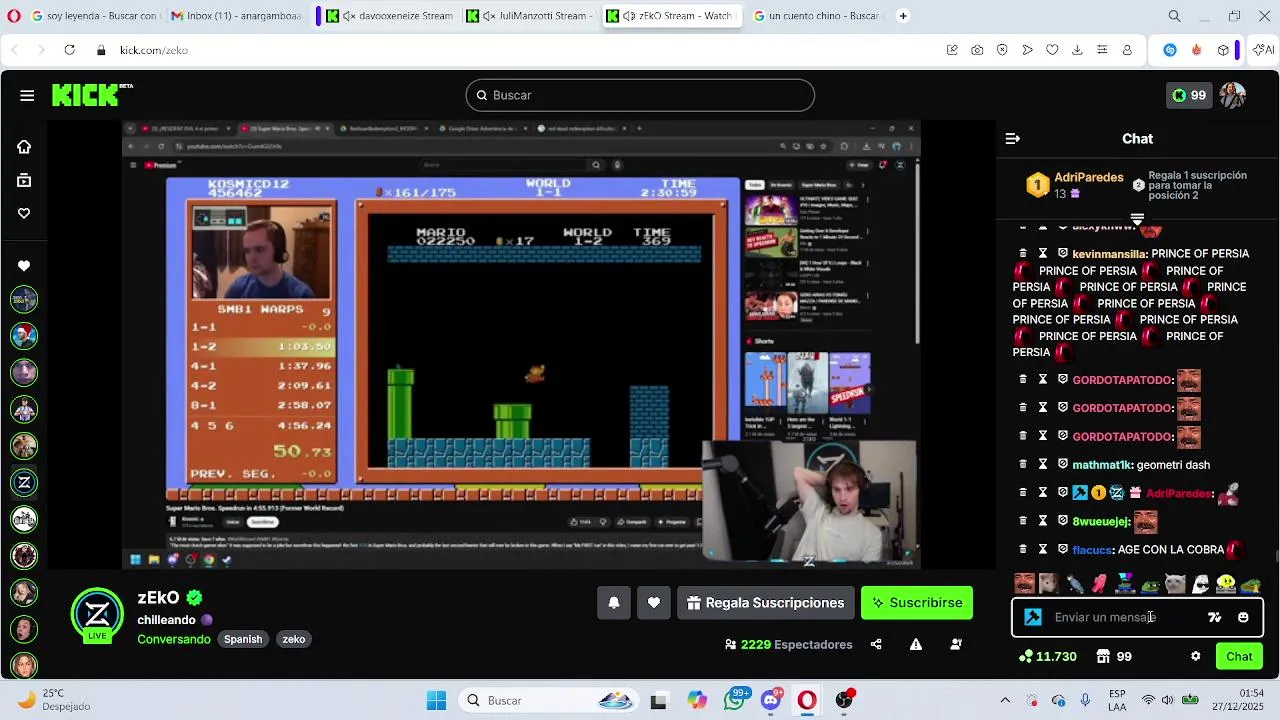Open the Browse icon below Home in sidebar
Image resolution: width=1280 pixels, height=720 pixels.
(24, 181)
